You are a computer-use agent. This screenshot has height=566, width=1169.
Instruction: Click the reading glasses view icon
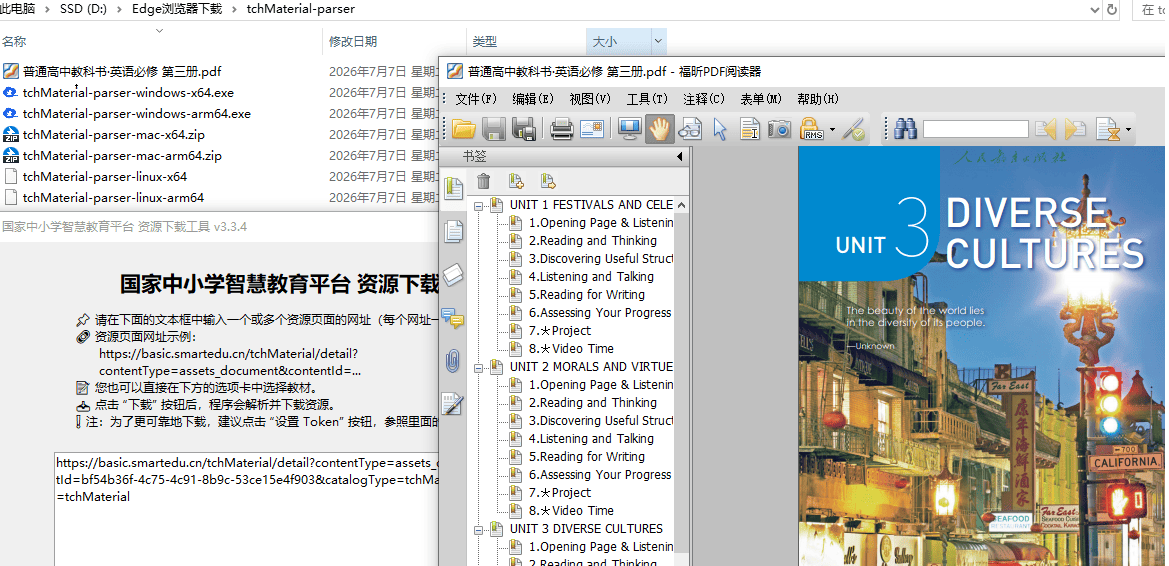[690, 129]
